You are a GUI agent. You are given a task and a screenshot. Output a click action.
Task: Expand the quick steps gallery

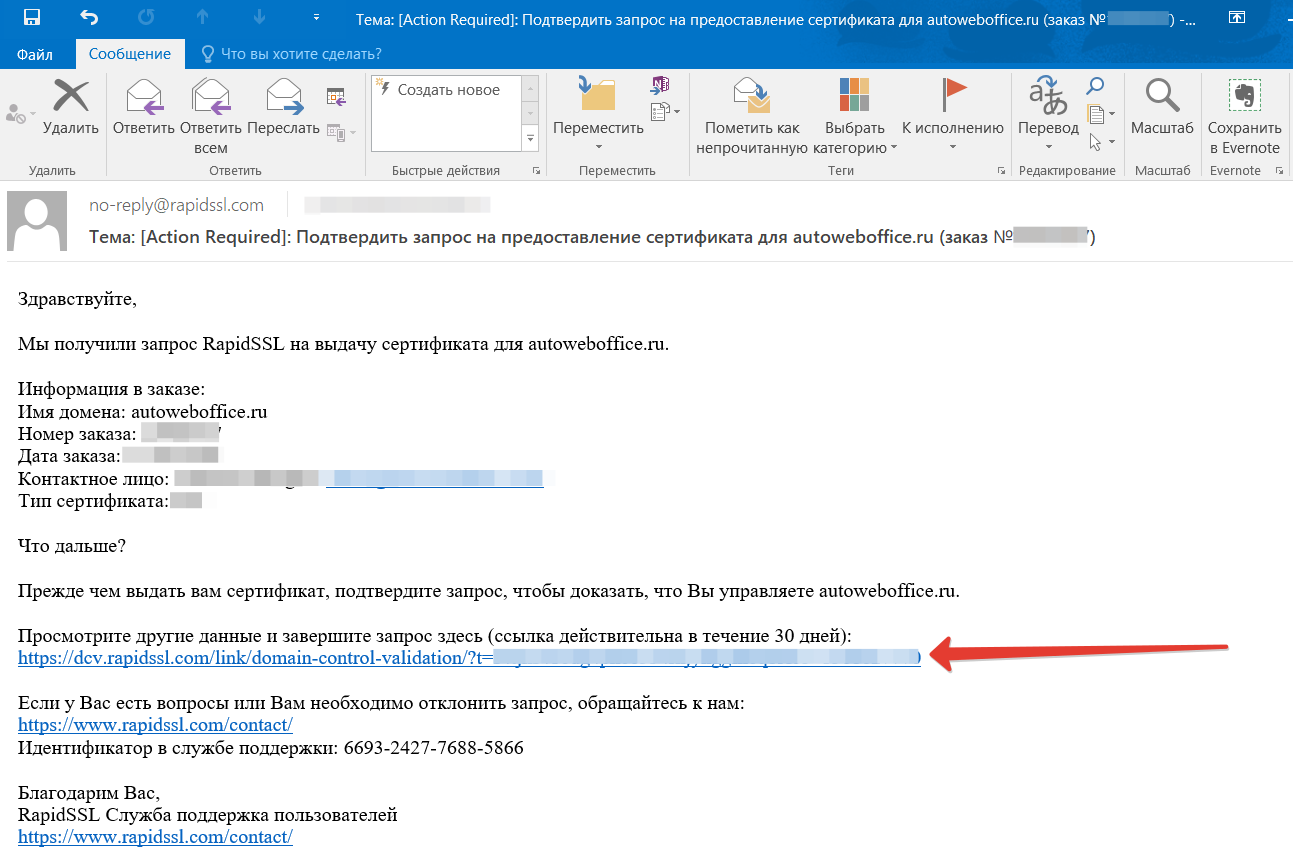point(530,139)
